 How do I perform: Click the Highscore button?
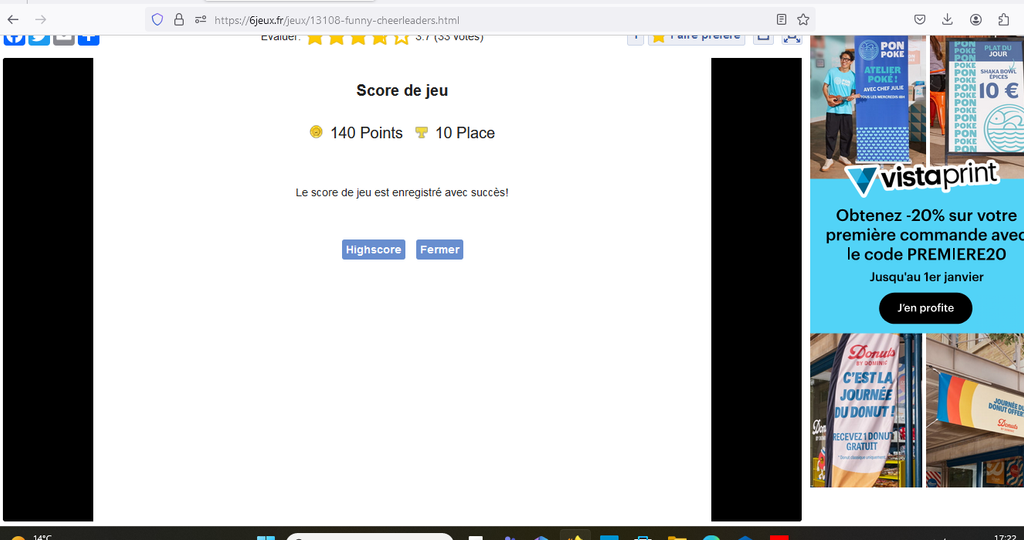pos(373,250)
